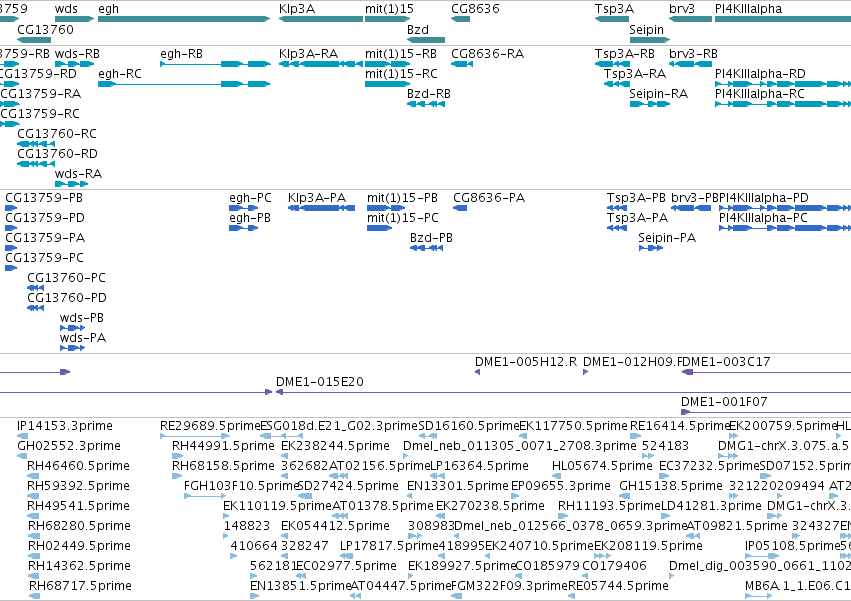This screenshot has height=601, width=851.
Task: Select protein wds-PB
Action: tap(81, 318)
